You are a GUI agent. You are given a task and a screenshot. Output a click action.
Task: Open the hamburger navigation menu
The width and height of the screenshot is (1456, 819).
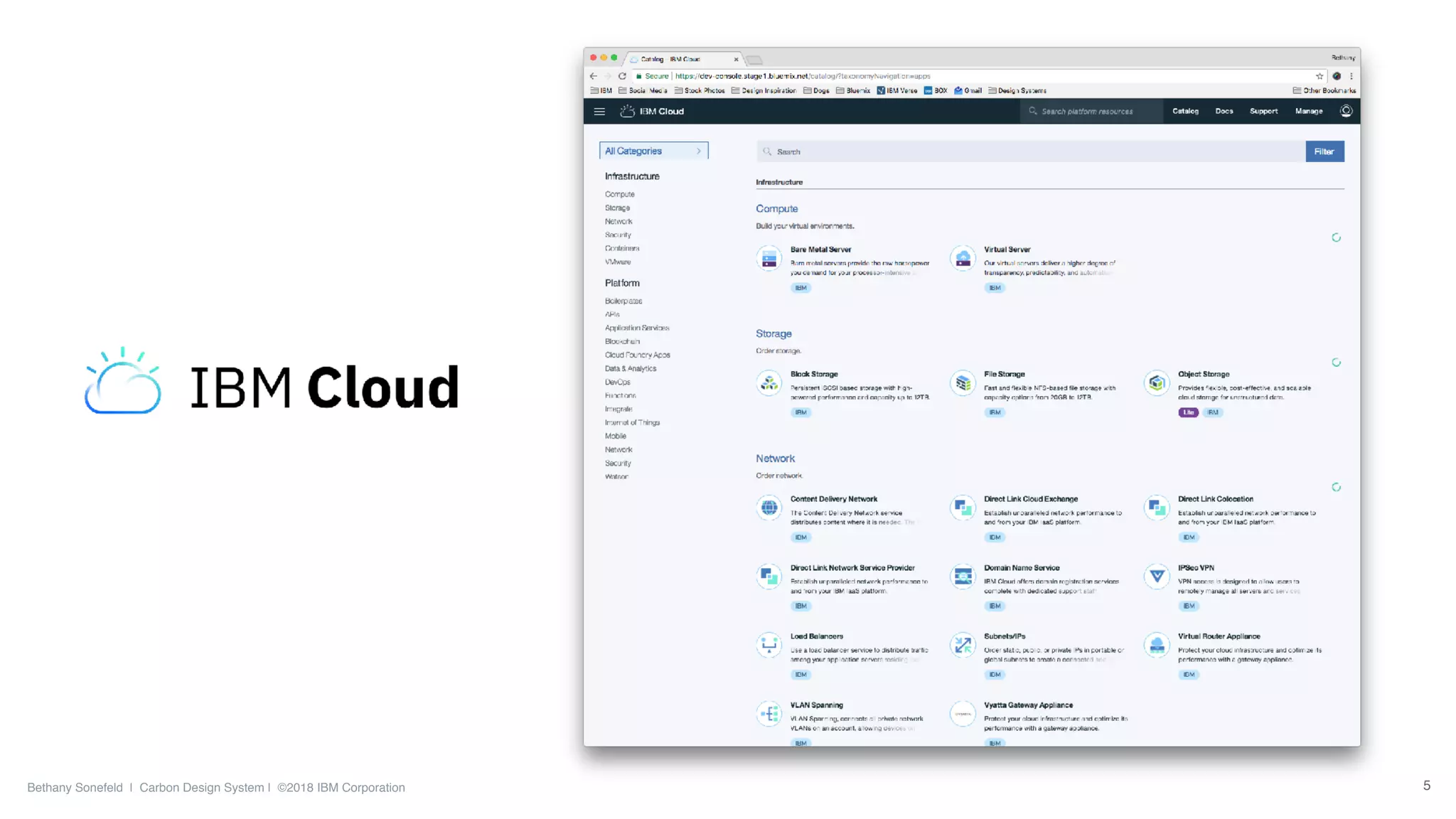click(599, 112)
